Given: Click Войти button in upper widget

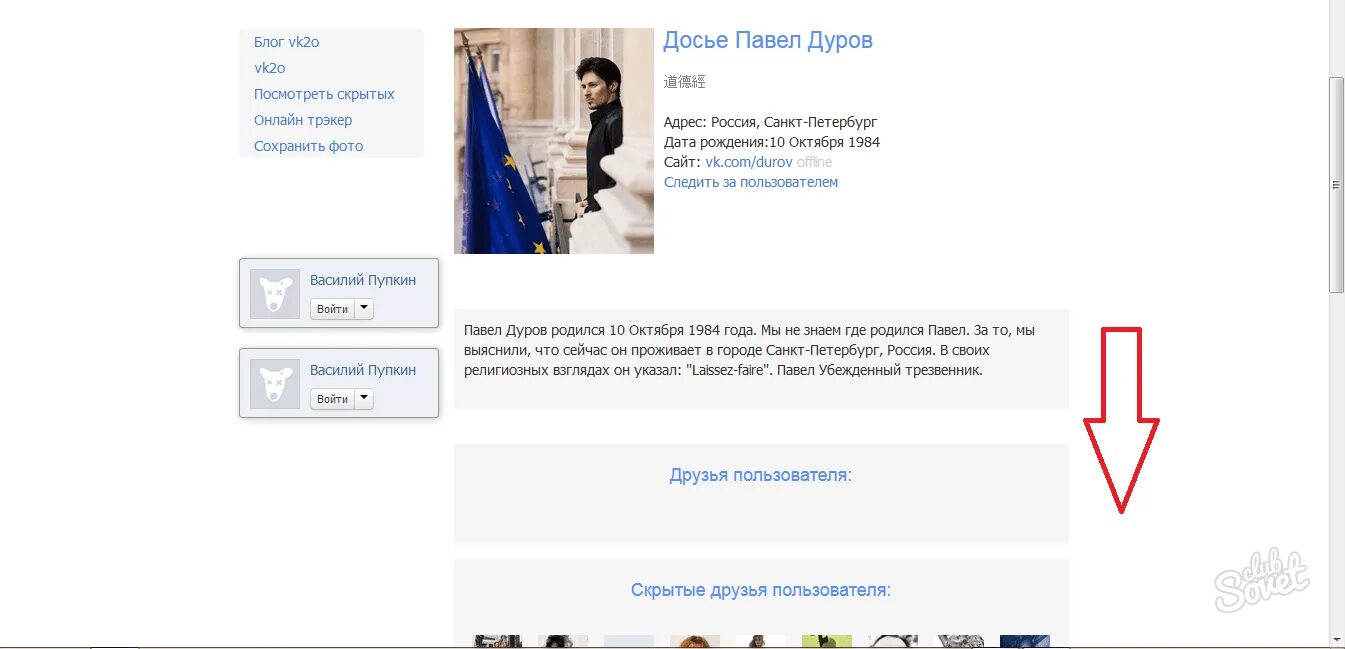Looking at the screenshot, I should tap(332, 309).
